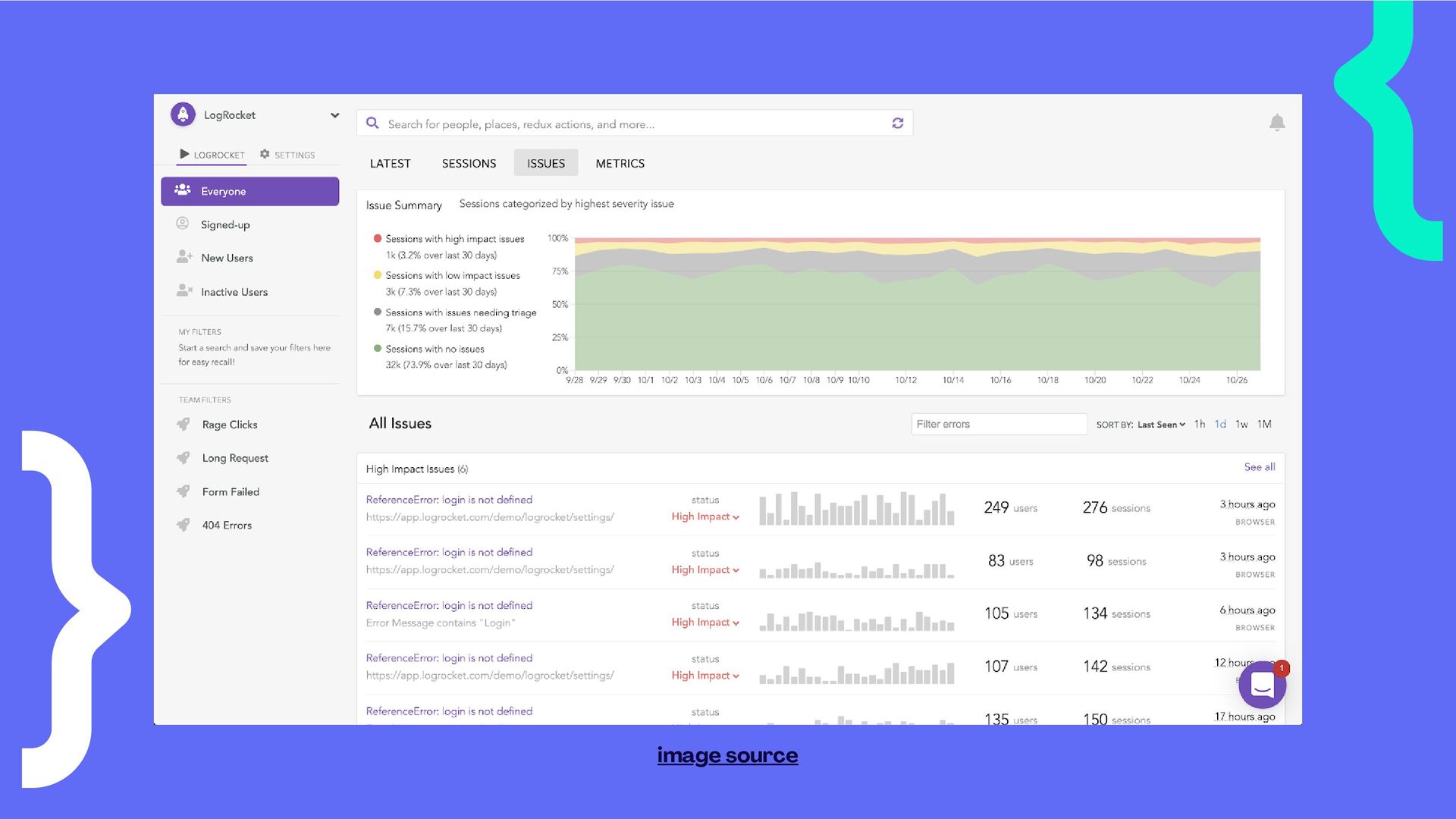Open the Sort By Last Seen dropdown

coord(1160,425)
